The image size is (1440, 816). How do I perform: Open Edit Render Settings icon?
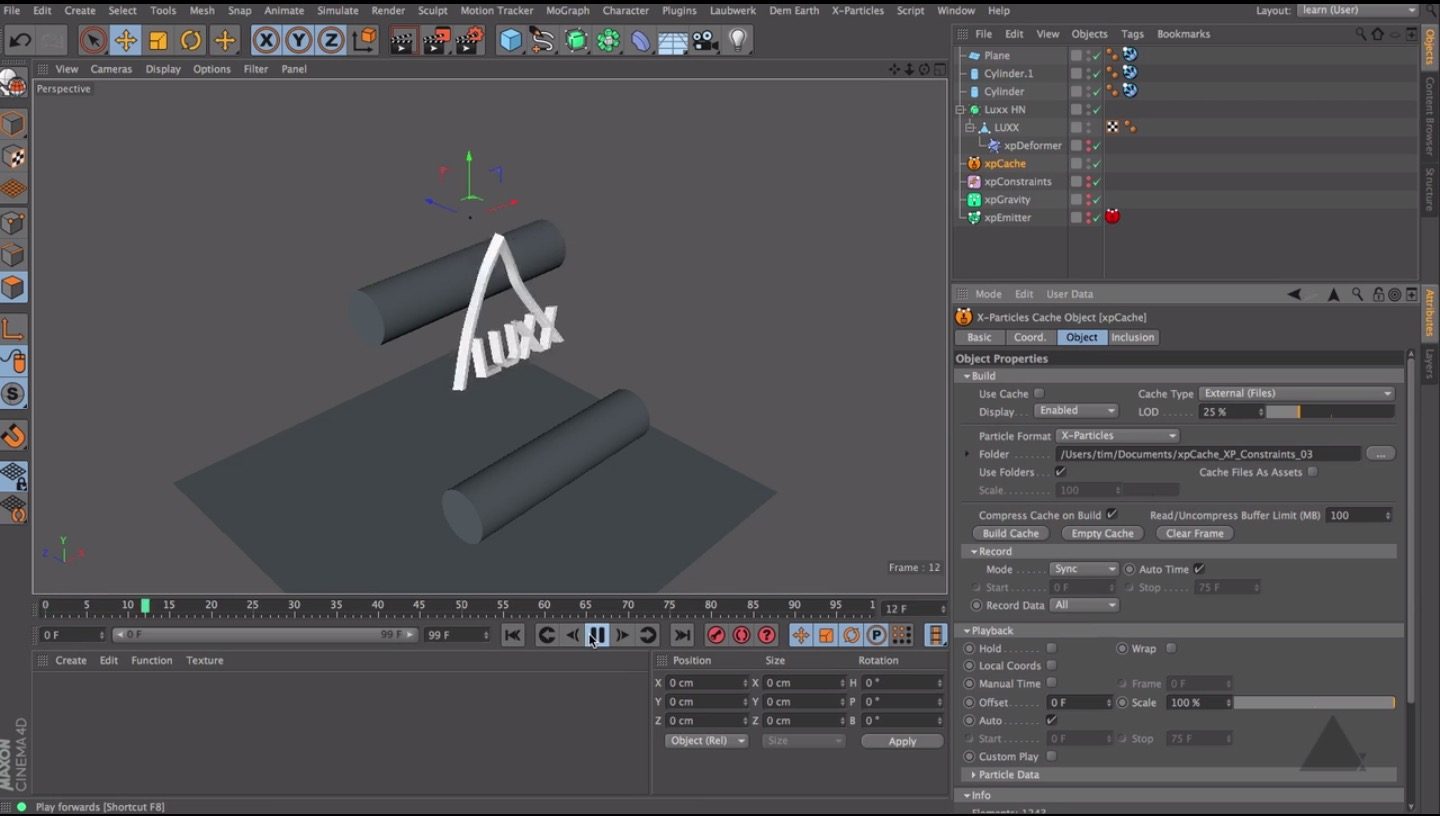[470, 41]
